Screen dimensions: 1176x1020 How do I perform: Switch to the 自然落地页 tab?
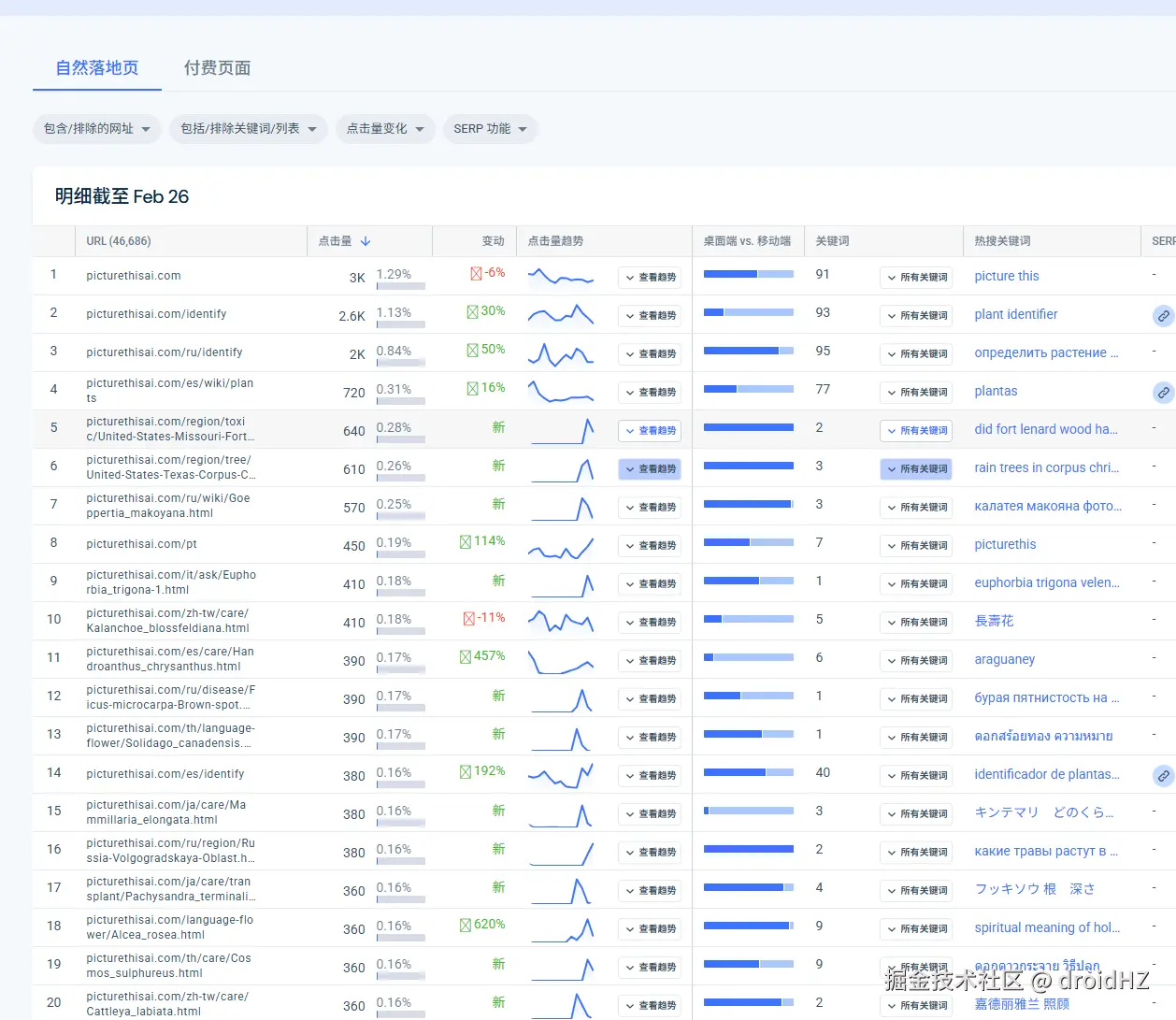coord(97,68)
